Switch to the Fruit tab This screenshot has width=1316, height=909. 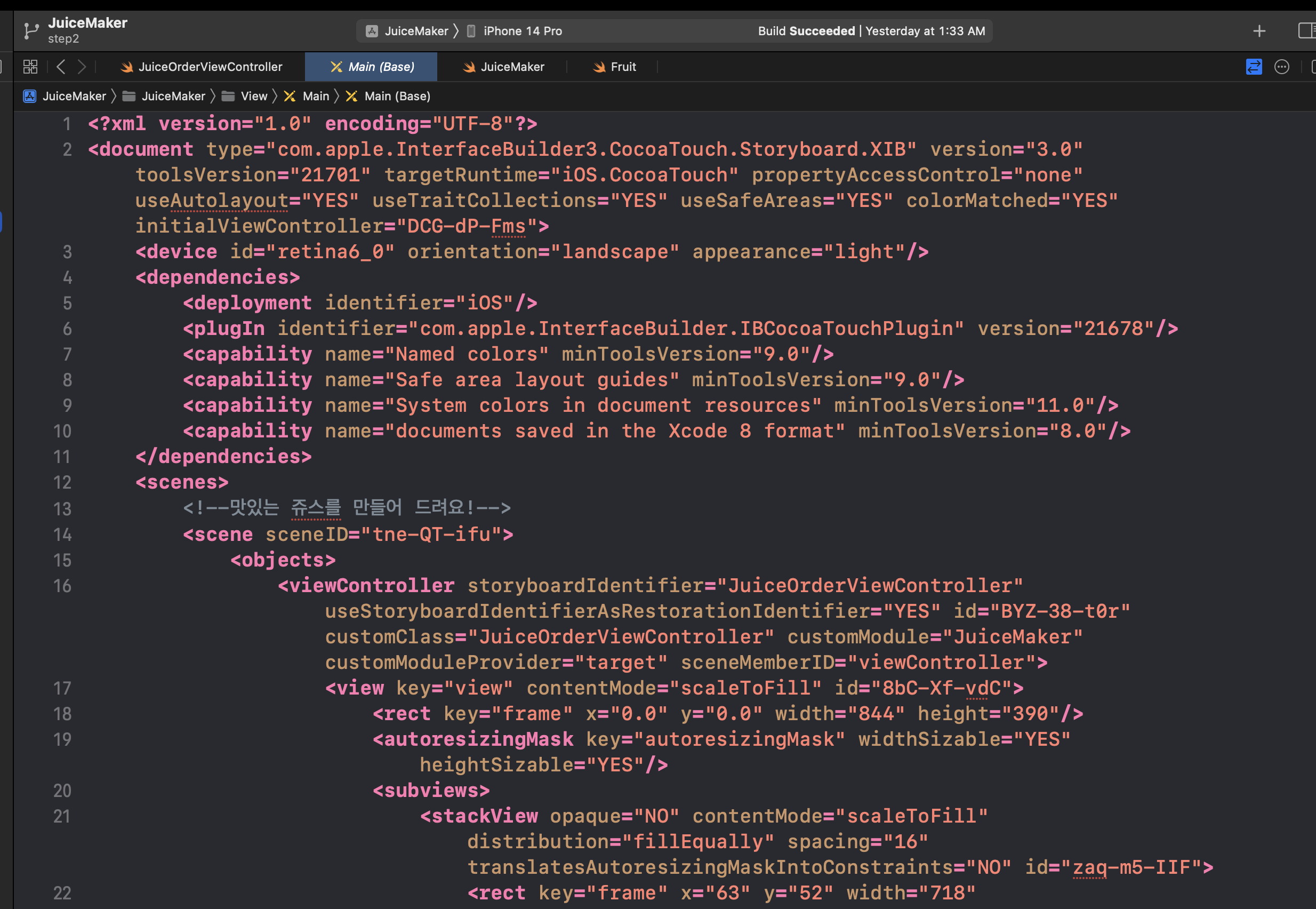tap(623, 67)
